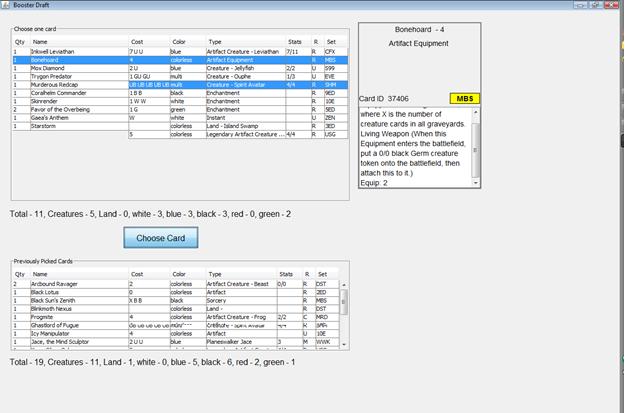Highlight the Murderous Redcap row

click(58, 85)
